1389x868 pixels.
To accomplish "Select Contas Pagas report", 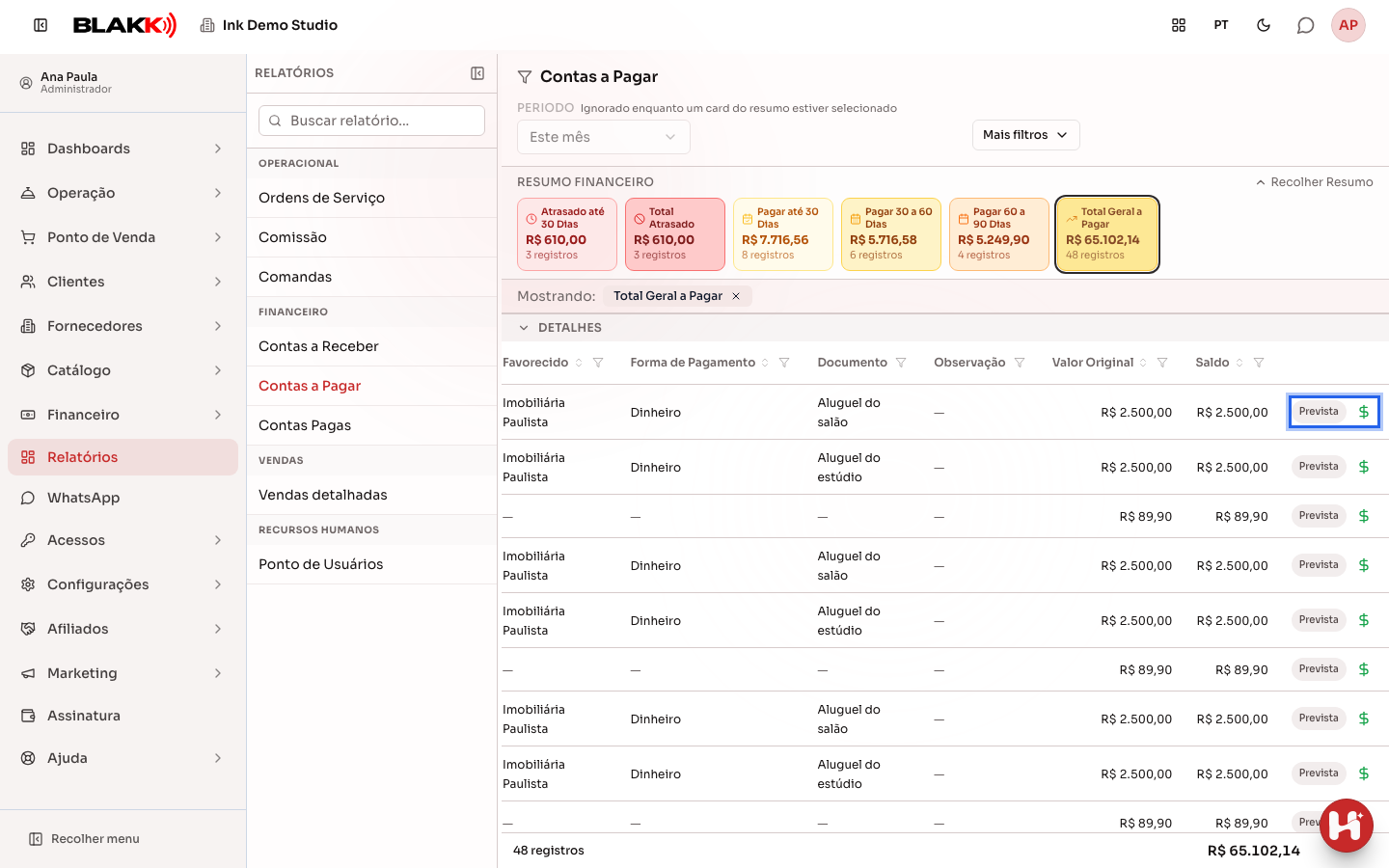I will [371, 425].
